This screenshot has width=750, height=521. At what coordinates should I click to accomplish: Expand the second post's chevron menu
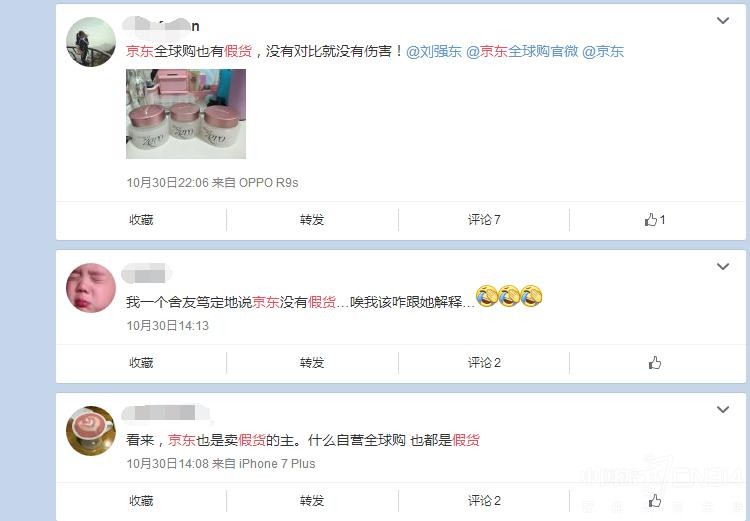(723, 266)
